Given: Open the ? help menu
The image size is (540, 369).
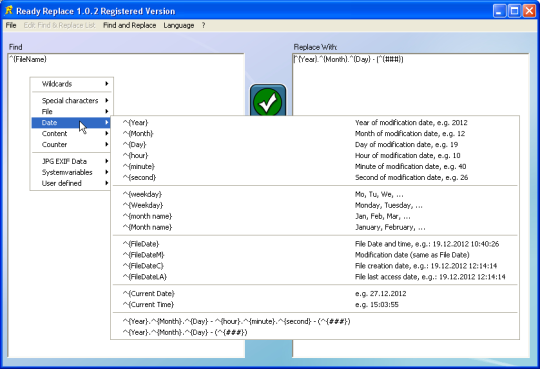Looking at the screenshot, I should (204, 25).
